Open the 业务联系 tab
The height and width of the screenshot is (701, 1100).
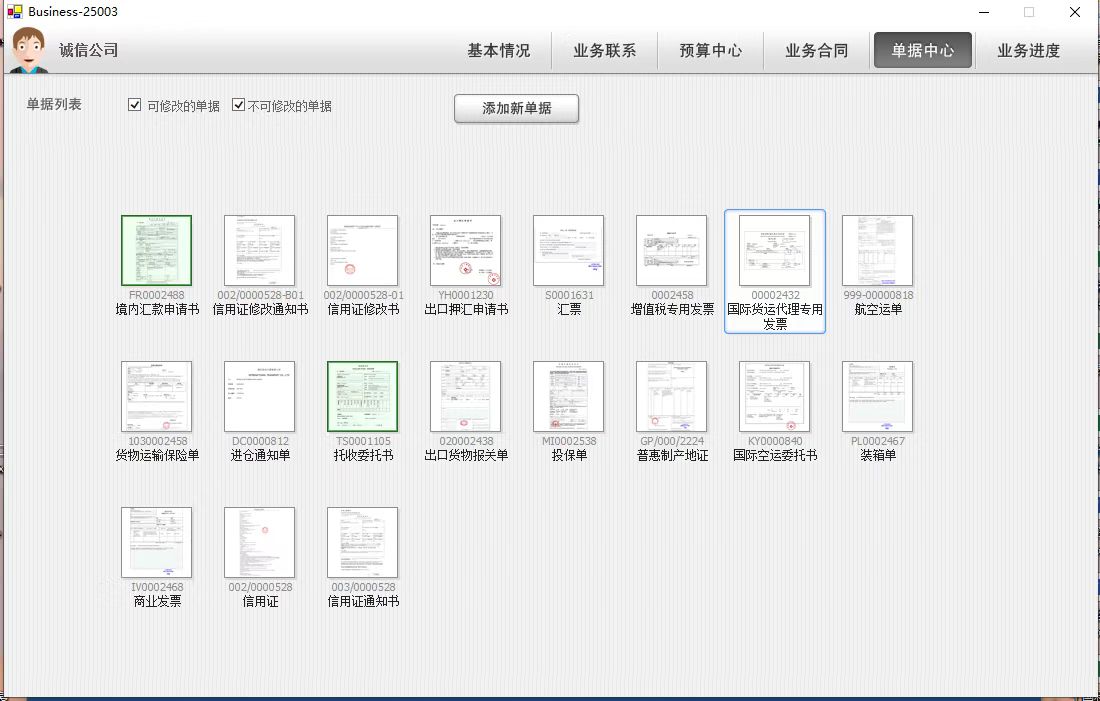click(x=604, y=51)
